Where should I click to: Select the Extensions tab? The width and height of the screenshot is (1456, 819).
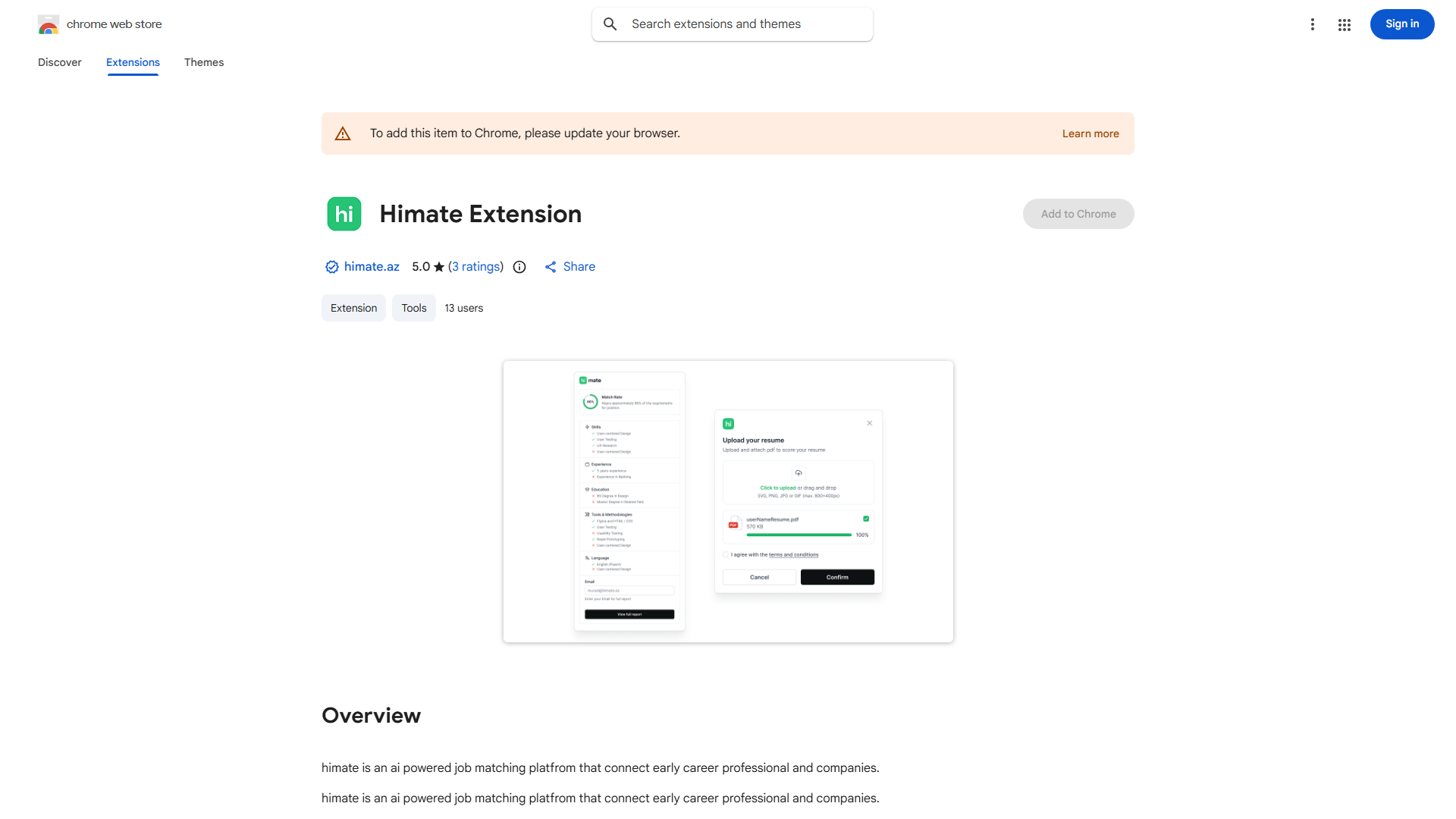132,62
